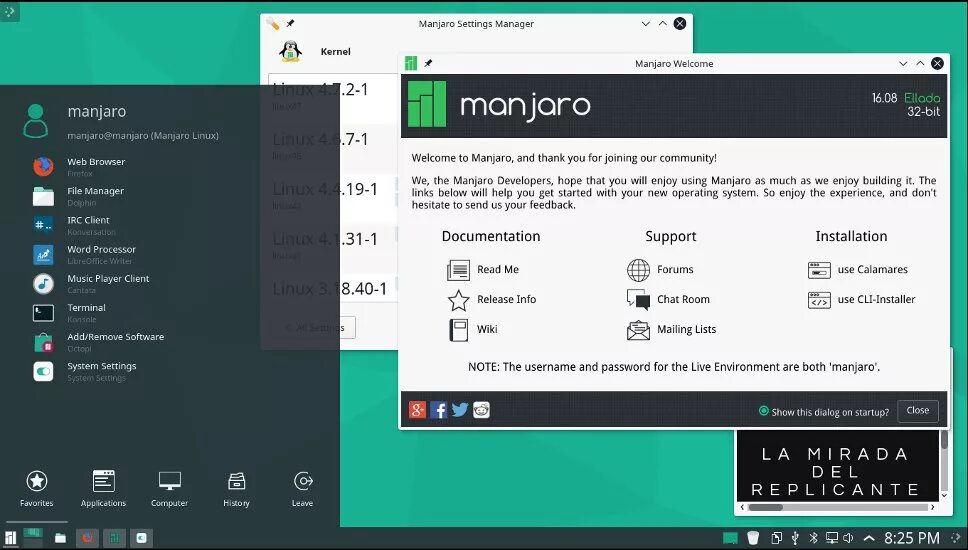Minimize Manjaro Settings Manager with down chevron
968x550 pixels.
tap(645, 23)
